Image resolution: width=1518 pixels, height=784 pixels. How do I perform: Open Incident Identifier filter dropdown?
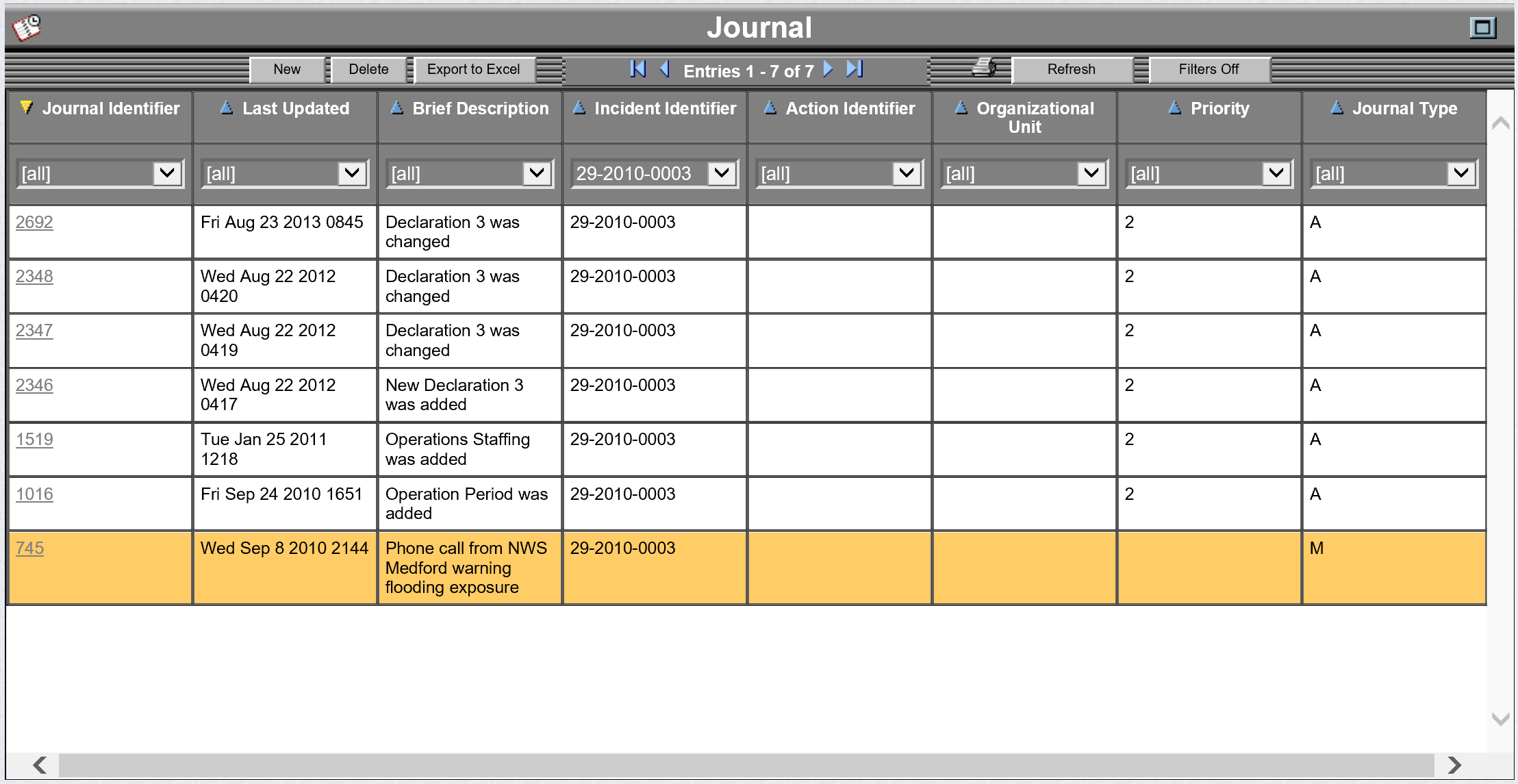tap(722, 173)
